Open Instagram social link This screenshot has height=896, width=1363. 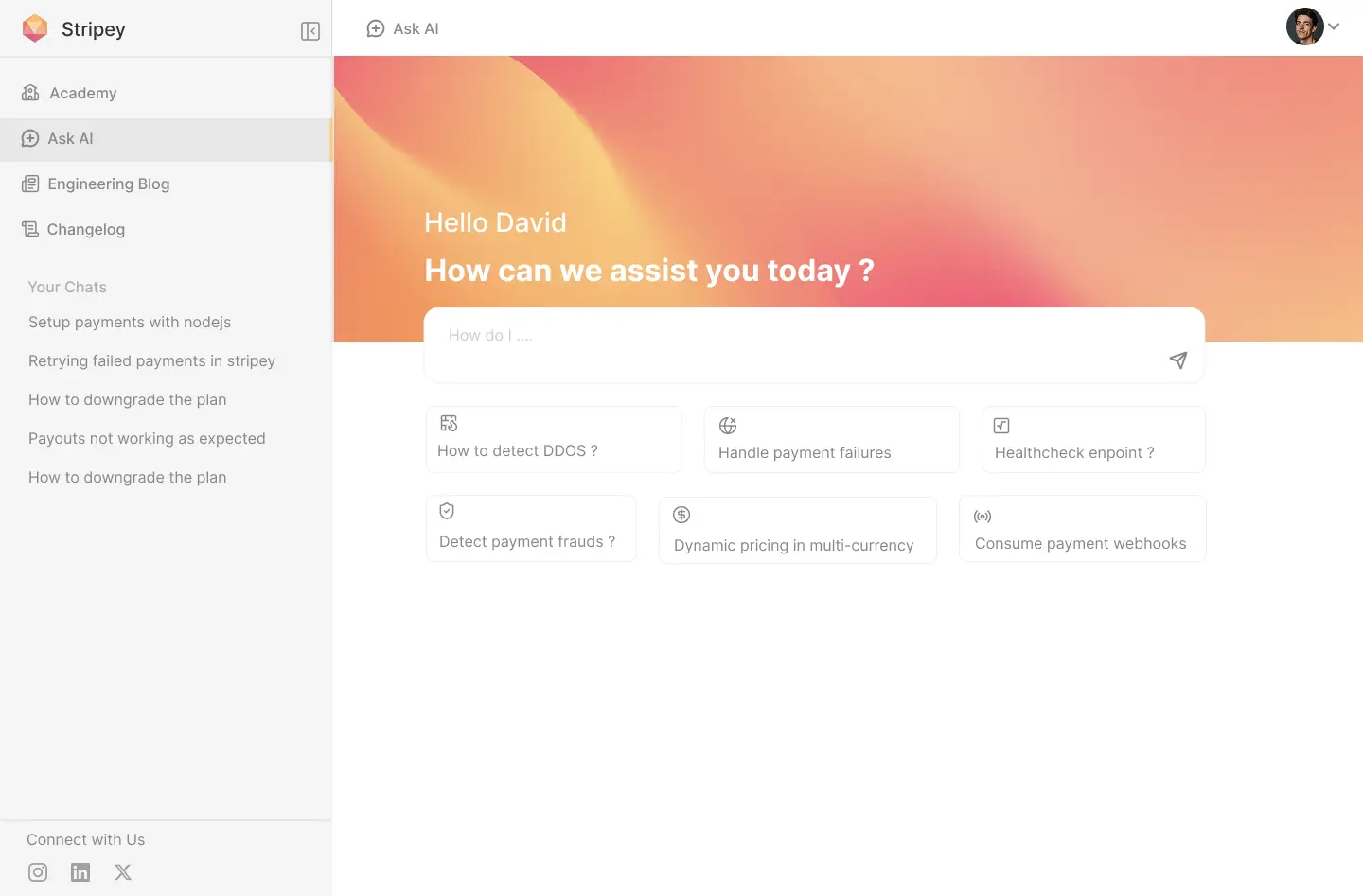pos(38,872)
